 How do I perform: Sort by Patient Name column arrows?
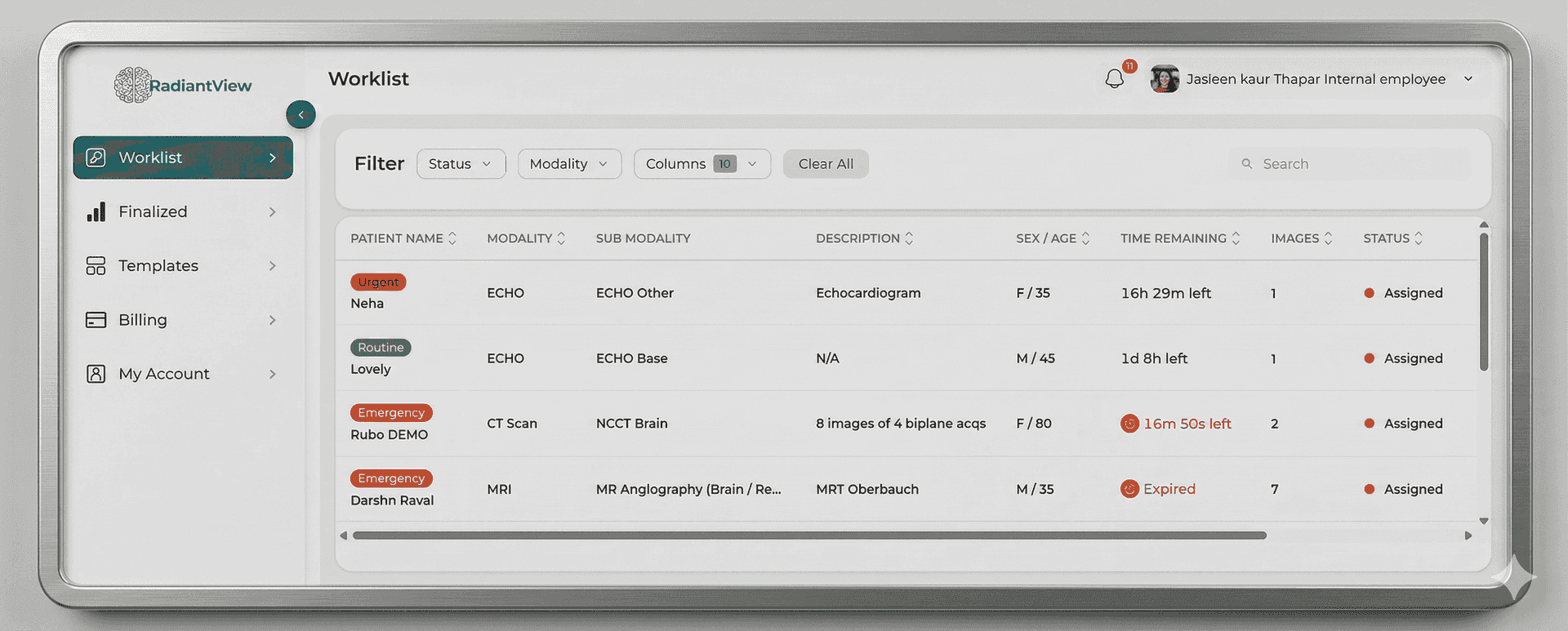click(452, 238)
